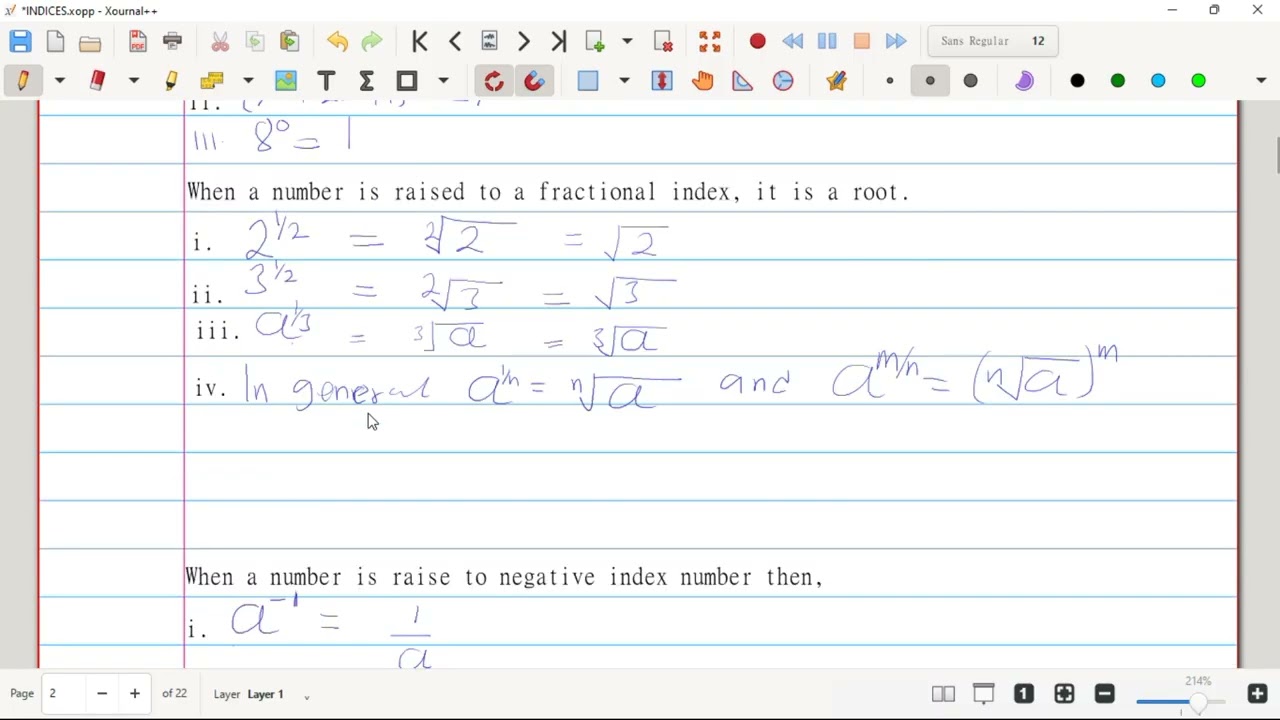Zoom out with minus button
Image resolution: width=1280 pixels, height=720 pixels.
1105,694
